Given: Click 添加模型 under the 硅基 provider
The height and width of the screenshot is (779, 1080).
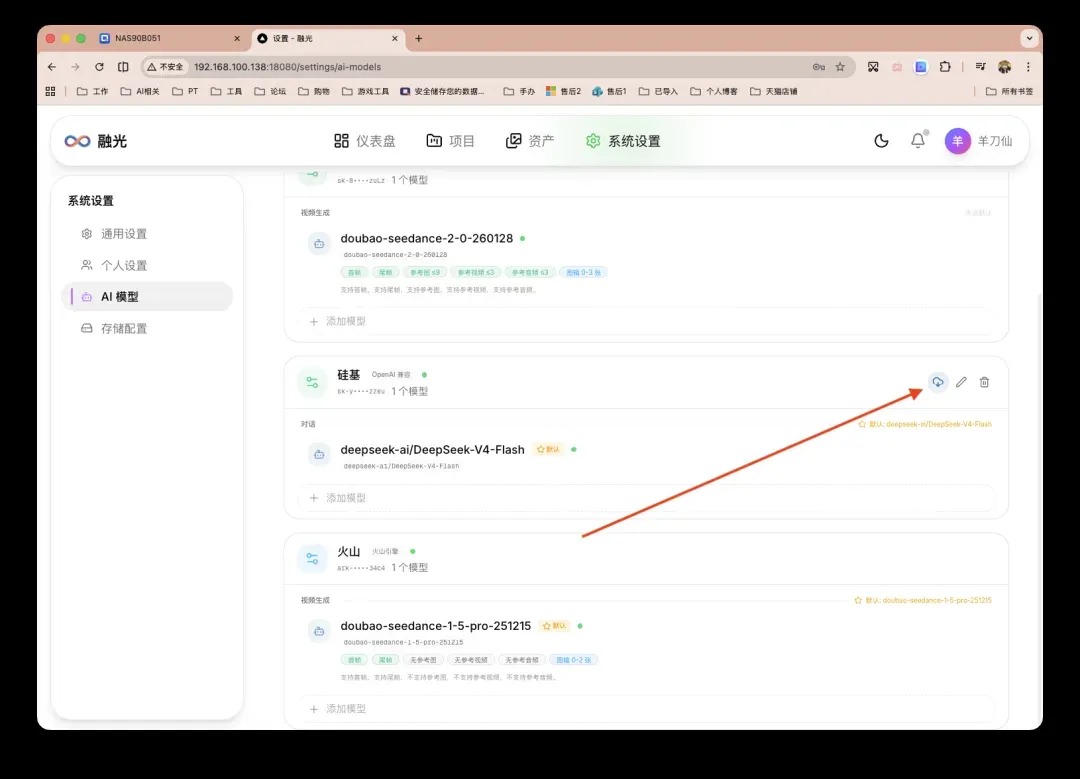Looking at the screenshot, I should tap(646, 498).
